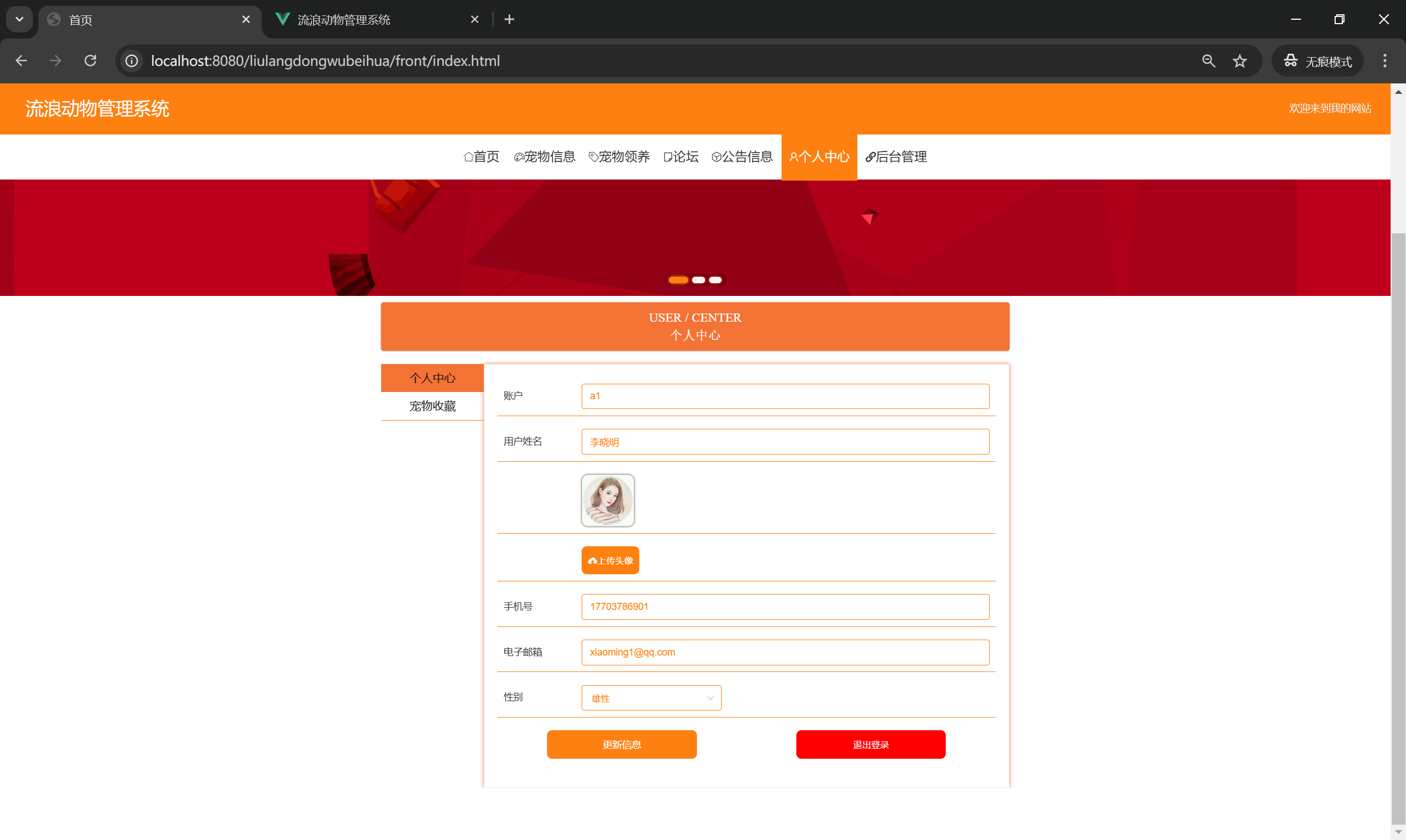Open 宠物领养 in navigation menu

tap(619, 157)
